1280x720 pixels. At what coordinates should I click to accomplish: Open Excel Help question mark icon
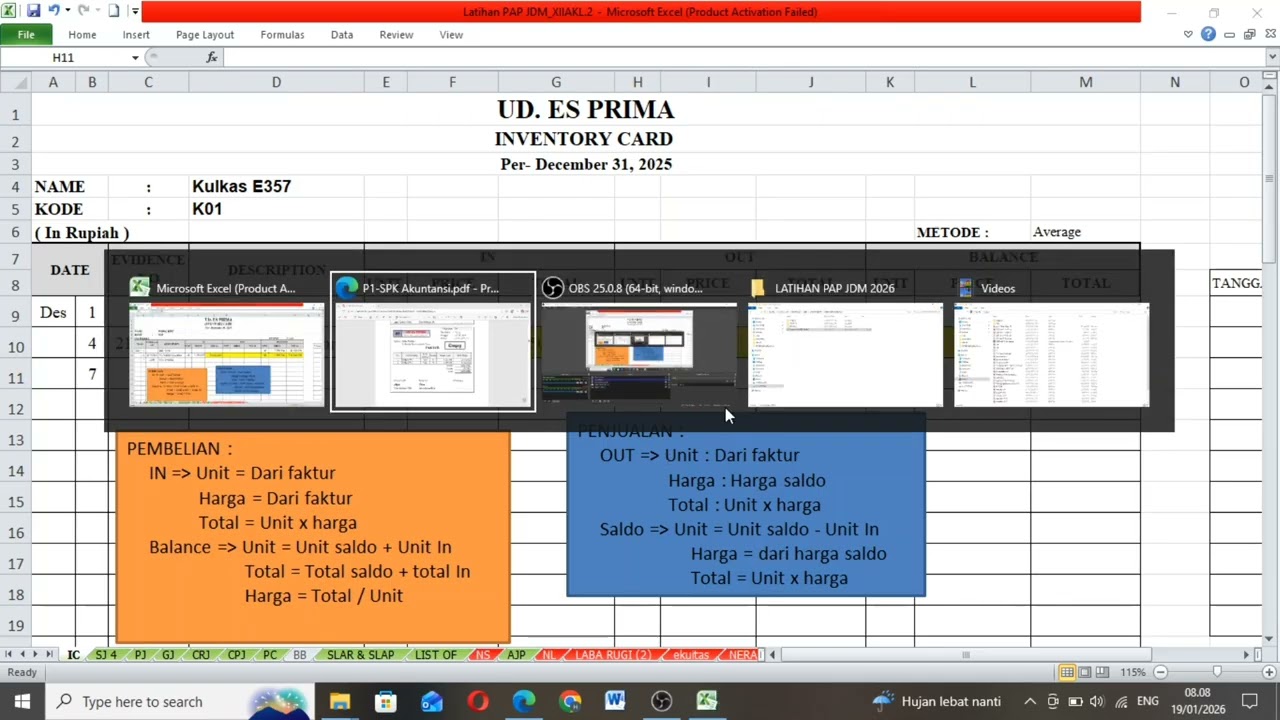click(x=1208, y=34)
